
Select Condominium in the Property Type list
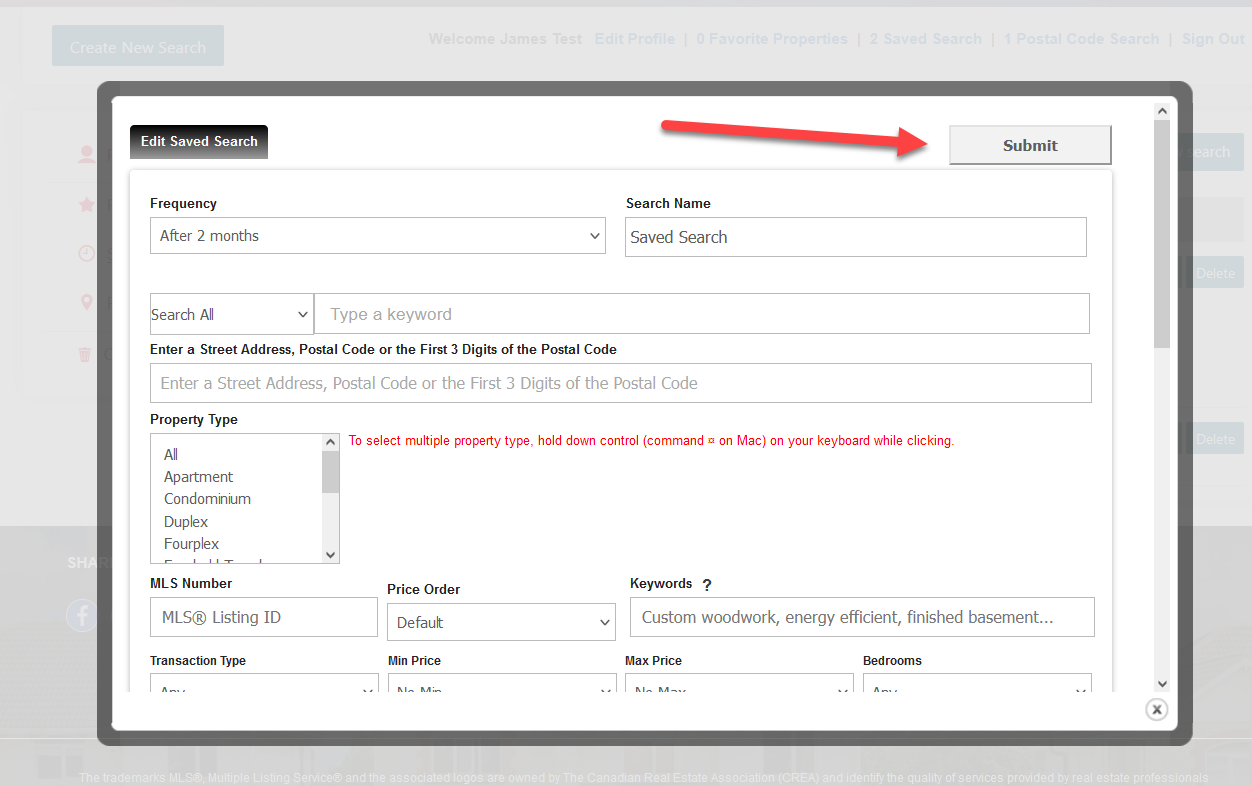click(x=207, y=499)
